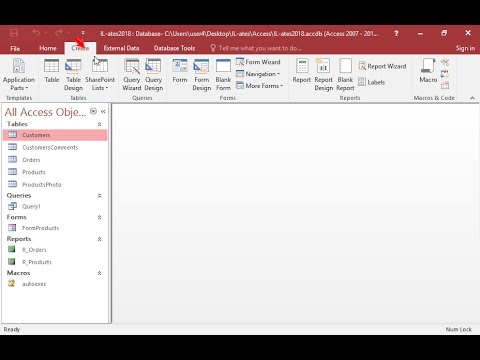Open Table Design view
Viewport: 480px width, 360px height.
[x=73, y=75]
